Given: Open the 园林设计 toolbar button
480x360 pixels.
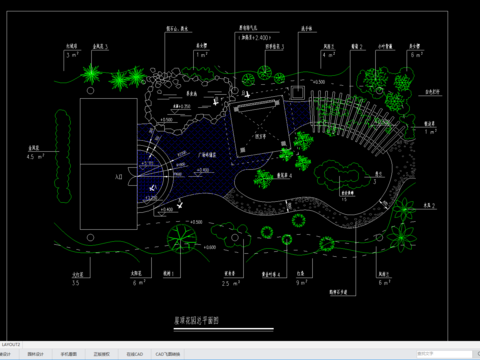Looking at the screenshot, I should pos(35,354).
